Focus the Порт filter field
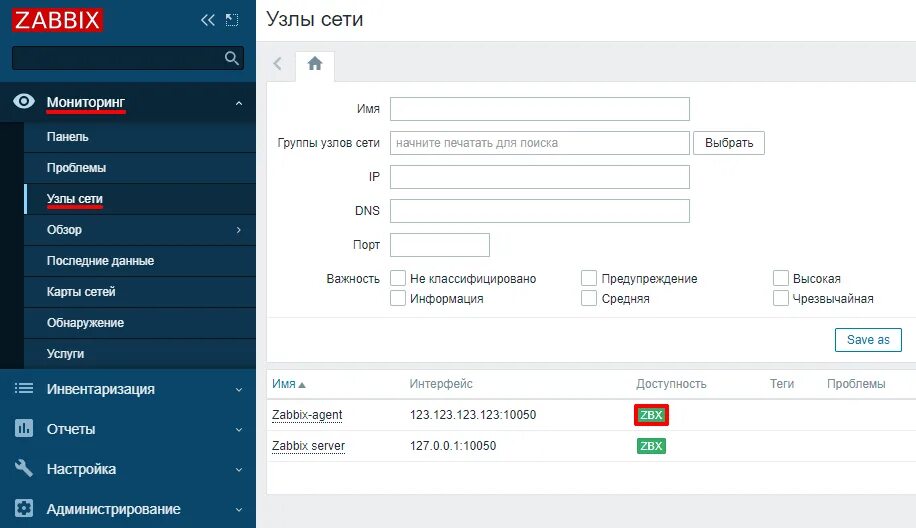This screenshot has width=916, height=528. tap(440, 245)
